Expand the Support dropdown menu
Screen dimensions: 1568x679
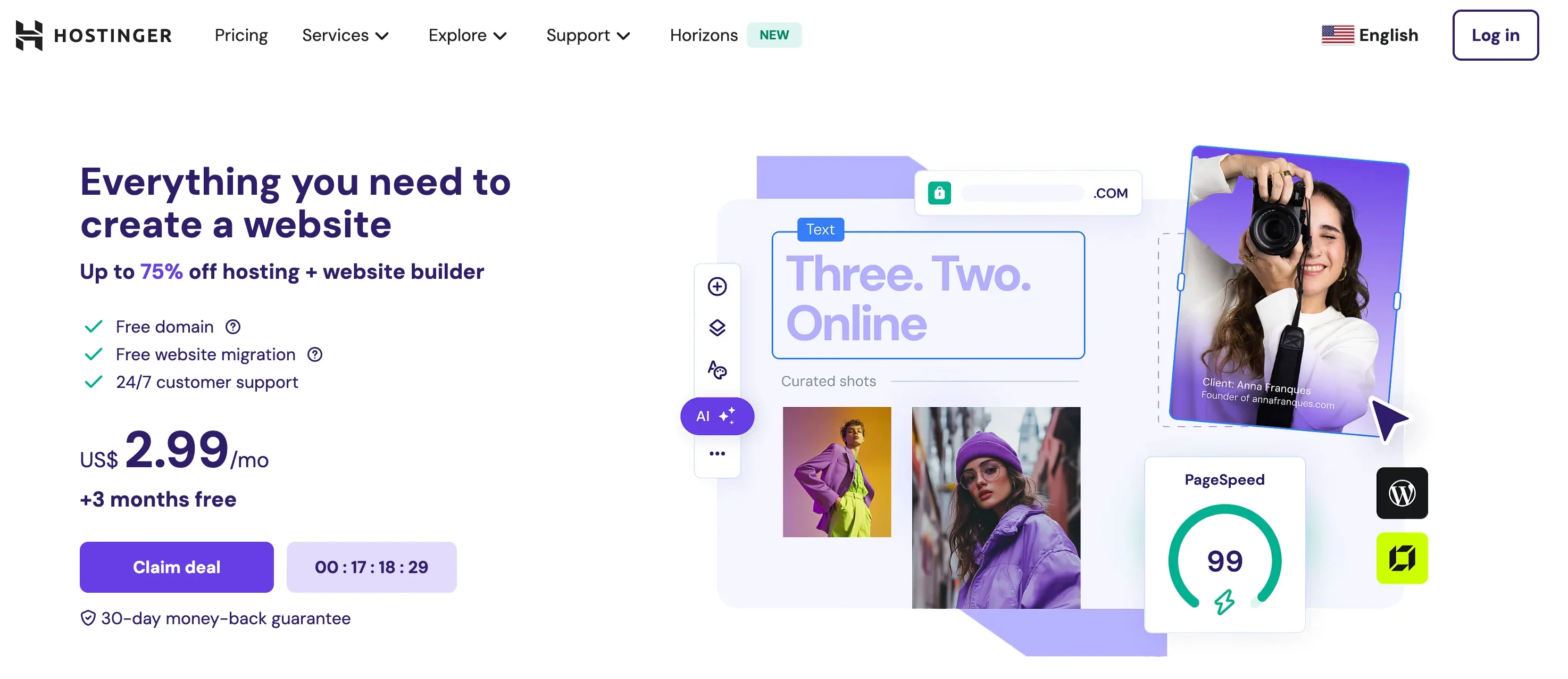[x=588, y=35]
